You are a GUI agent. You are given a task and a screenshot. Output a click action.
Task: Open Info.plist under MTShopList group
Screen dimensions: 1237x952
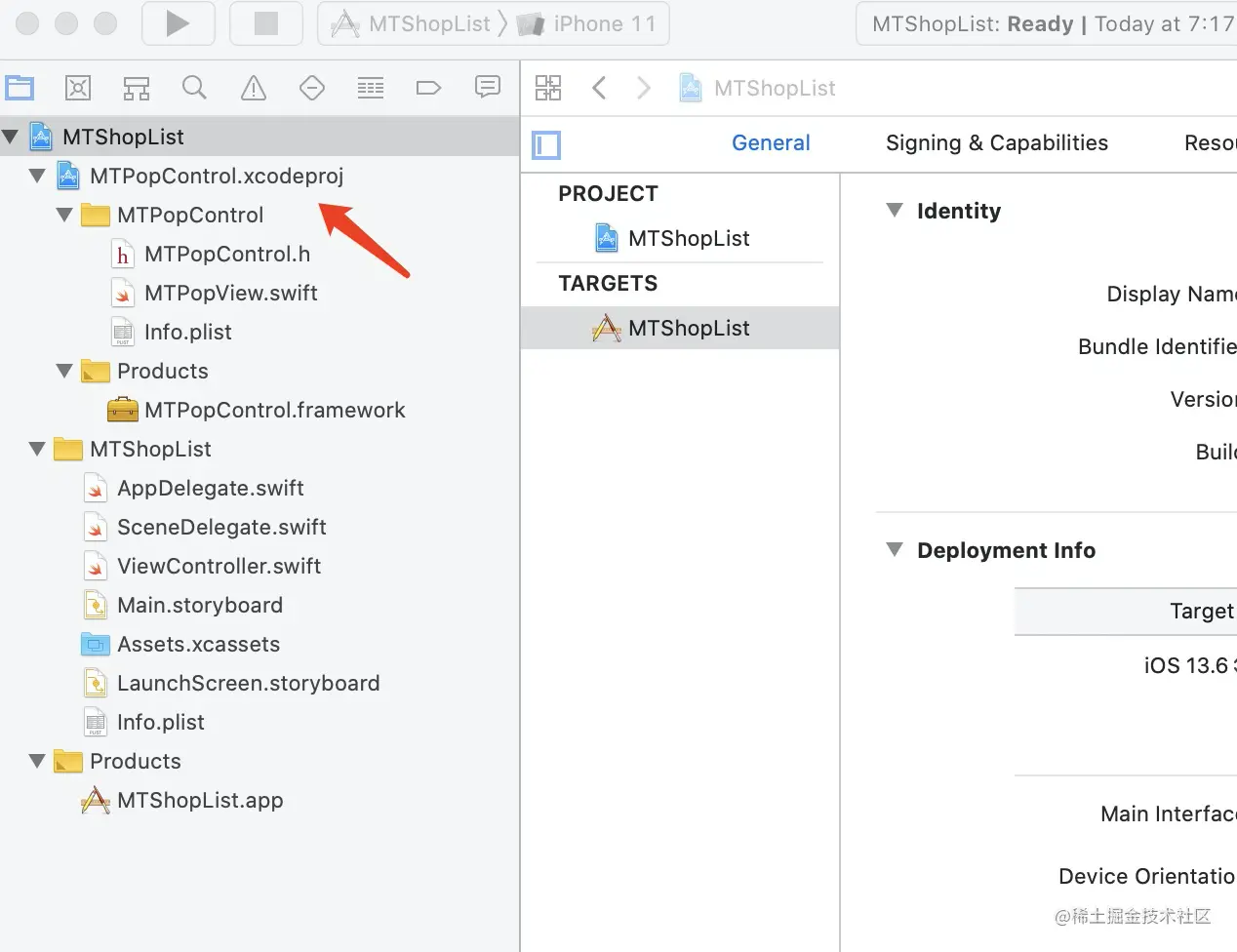[x=161, y=722]
